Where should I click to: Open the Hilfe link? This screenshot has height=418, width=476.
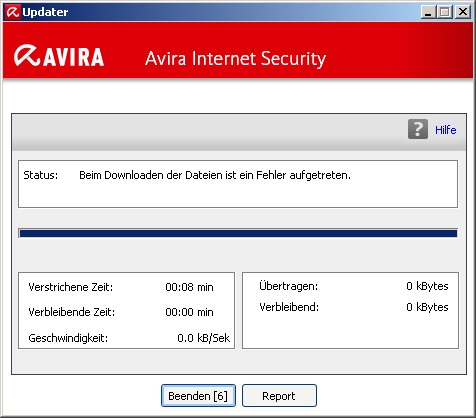tap(445, 130)
